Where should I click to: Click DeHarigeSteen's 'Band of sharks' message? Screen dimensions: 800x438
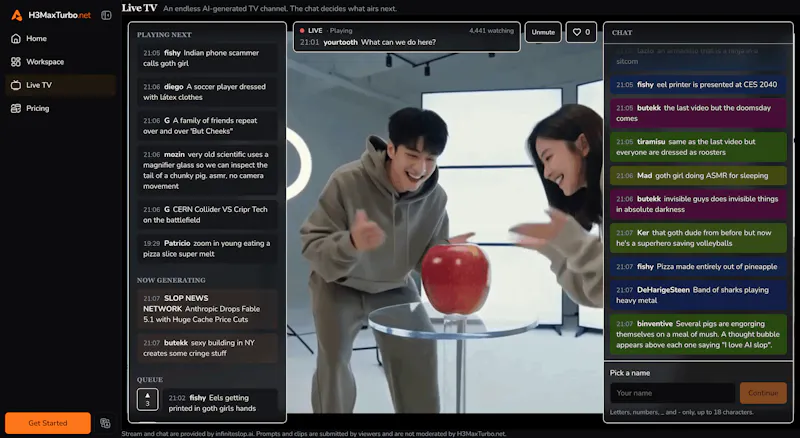698,295
